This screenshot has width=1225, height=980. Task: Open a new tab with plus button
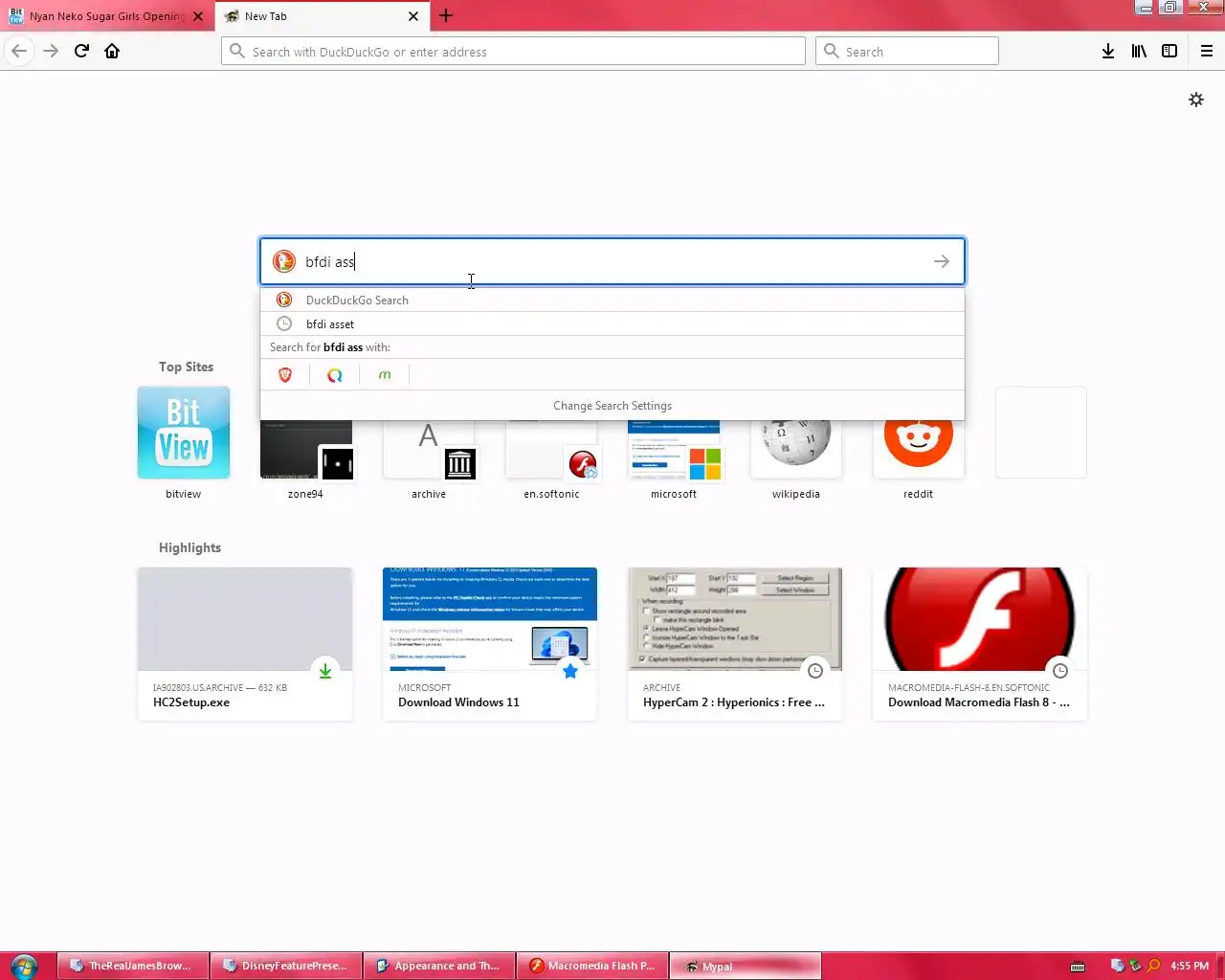pyautogui.click(x=446, y=15)
